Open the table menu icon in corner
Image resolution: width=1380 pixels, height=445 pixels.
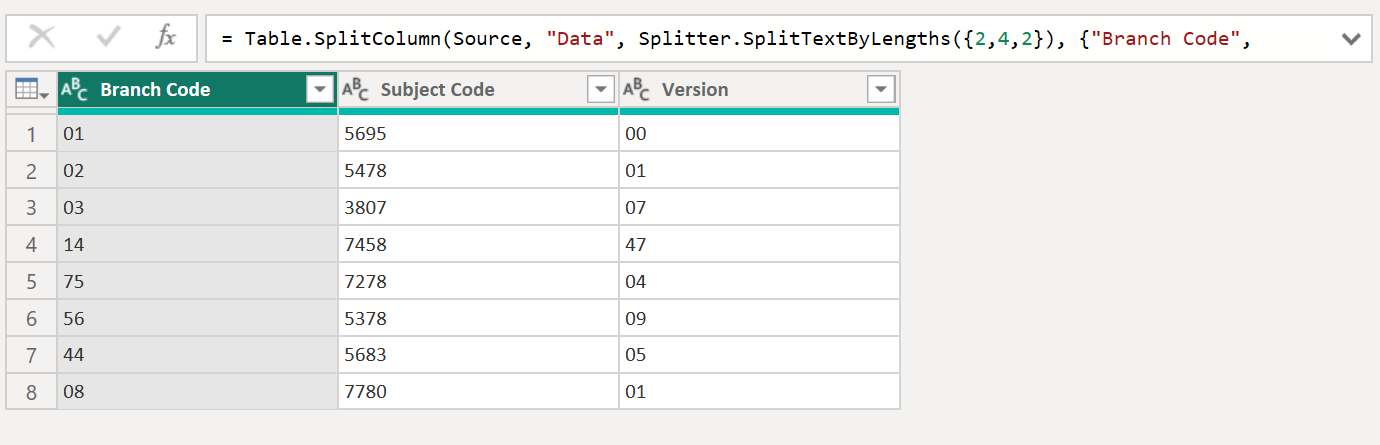pos(31,90)
